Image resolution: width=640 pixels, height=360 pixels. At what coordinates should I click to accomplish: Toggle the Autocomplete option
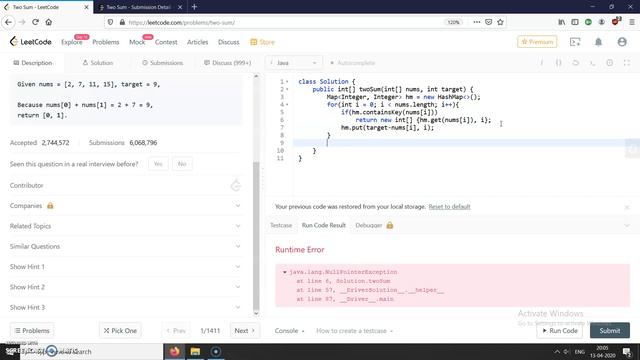[352, 63]
